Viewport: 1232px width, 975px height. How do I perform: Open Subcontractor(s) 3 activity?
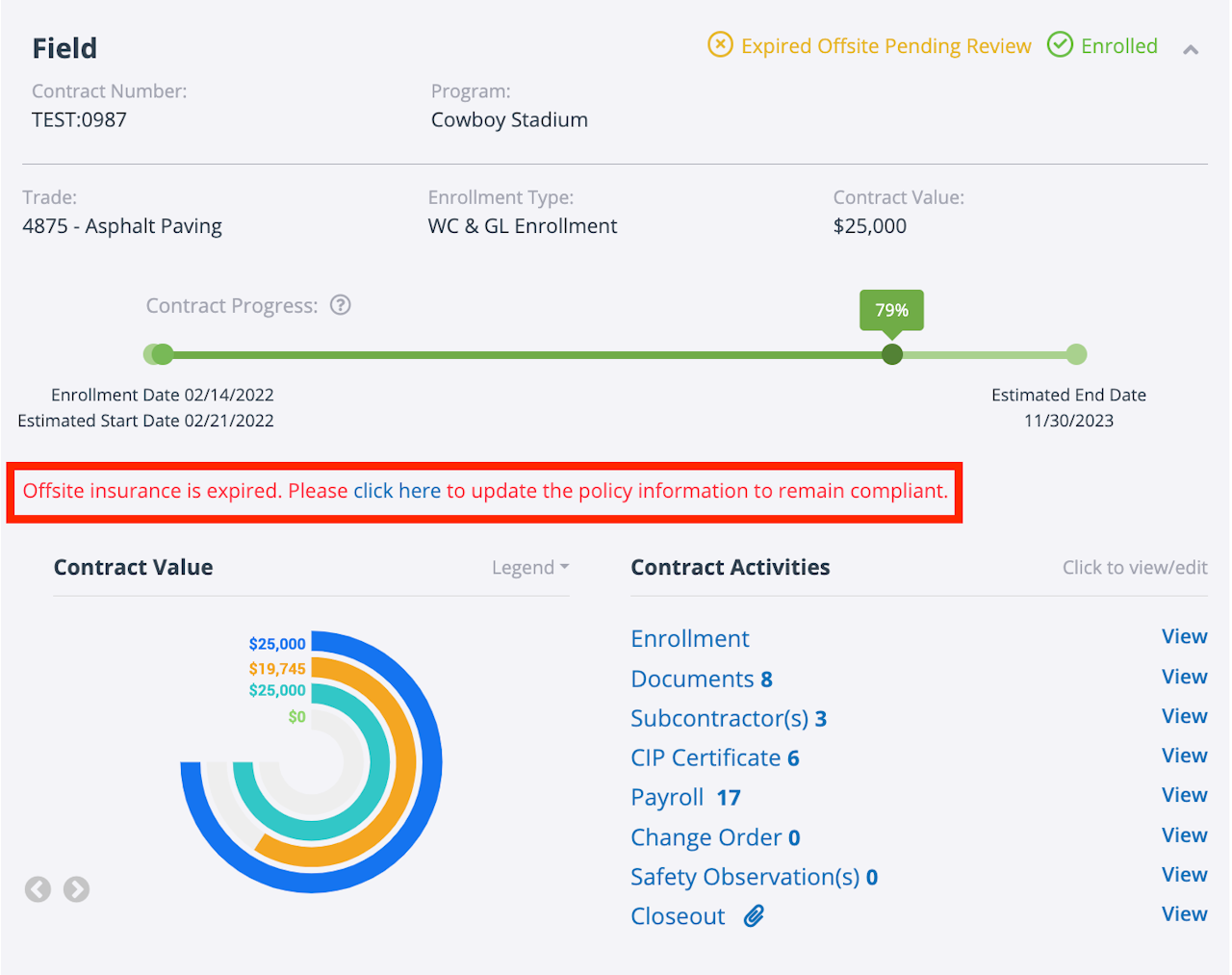[x=728, y=718]
